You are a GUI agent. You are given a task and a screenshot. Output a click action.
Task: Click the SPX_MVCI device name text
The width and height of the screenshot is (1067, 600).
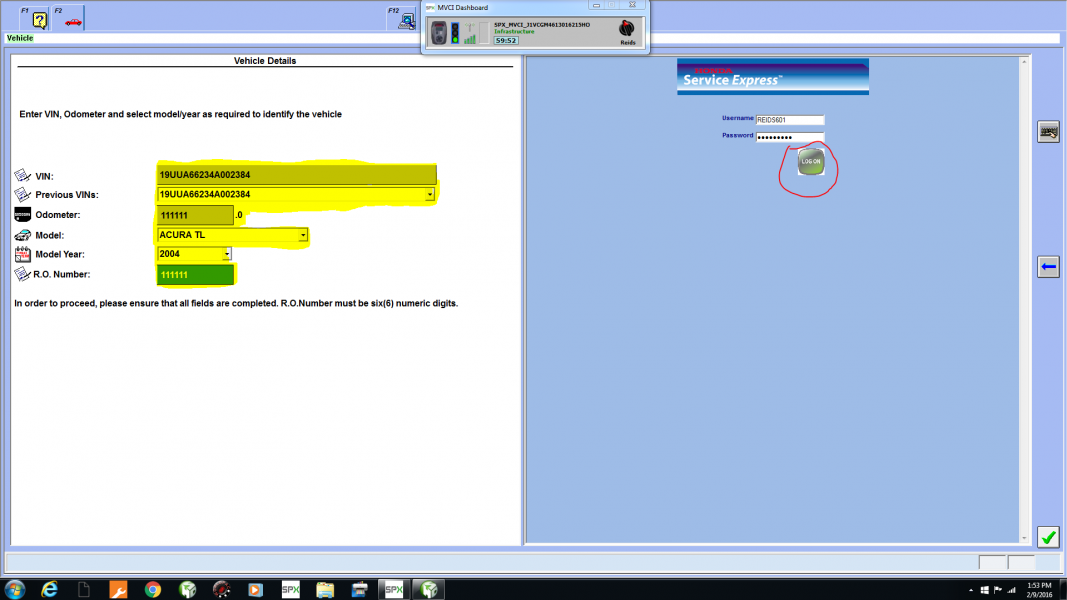click(542, 24)
